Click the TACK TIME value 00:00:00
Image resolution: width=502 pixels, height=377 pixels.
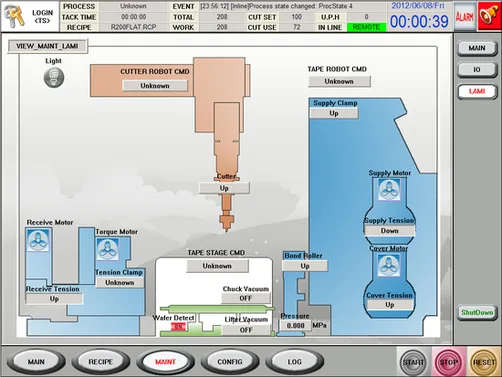click(133, 17)
